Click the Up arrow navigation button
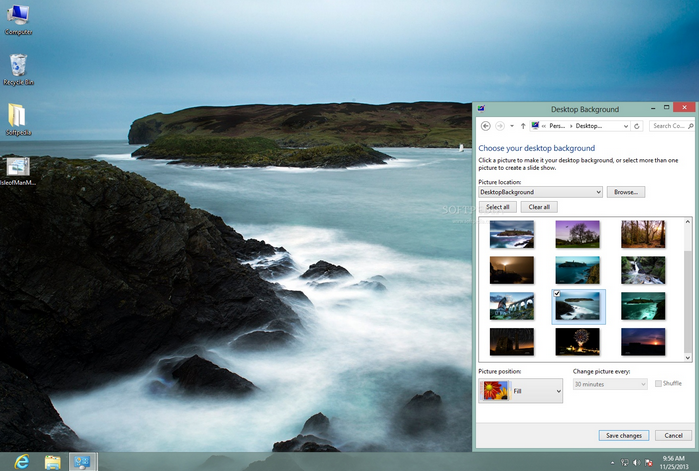Screen dimensions: 700x471 pyautogui.click(x=523, y=126)
